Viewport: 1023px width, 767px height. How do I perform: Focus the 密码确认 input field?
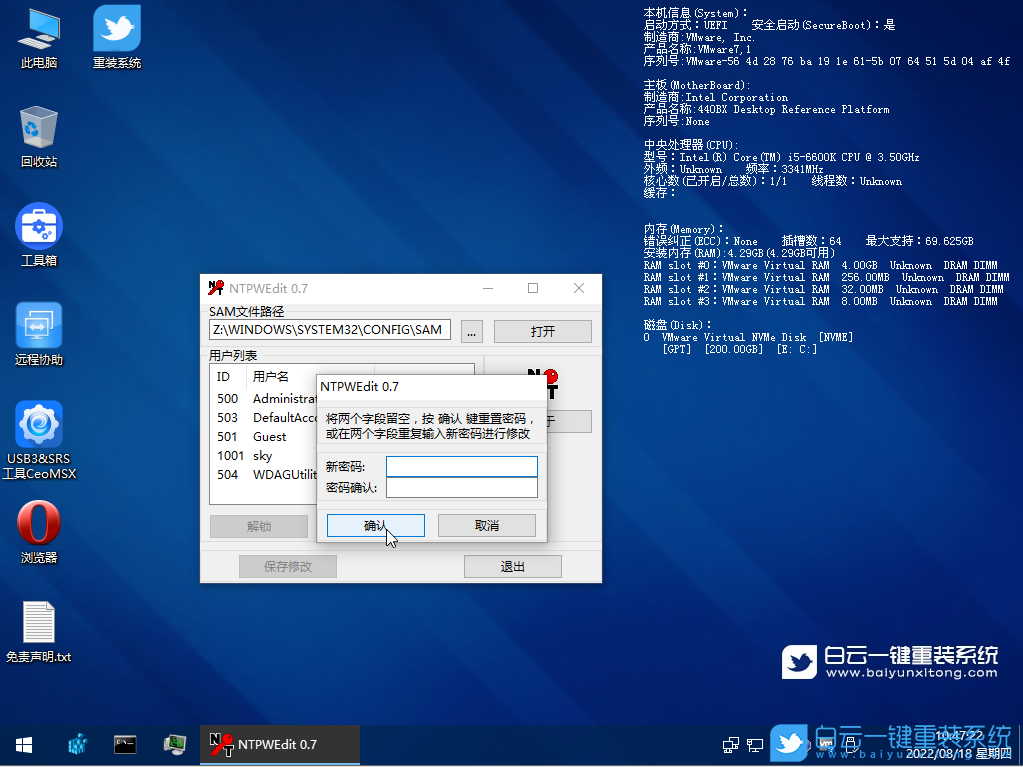pos(461,488)
